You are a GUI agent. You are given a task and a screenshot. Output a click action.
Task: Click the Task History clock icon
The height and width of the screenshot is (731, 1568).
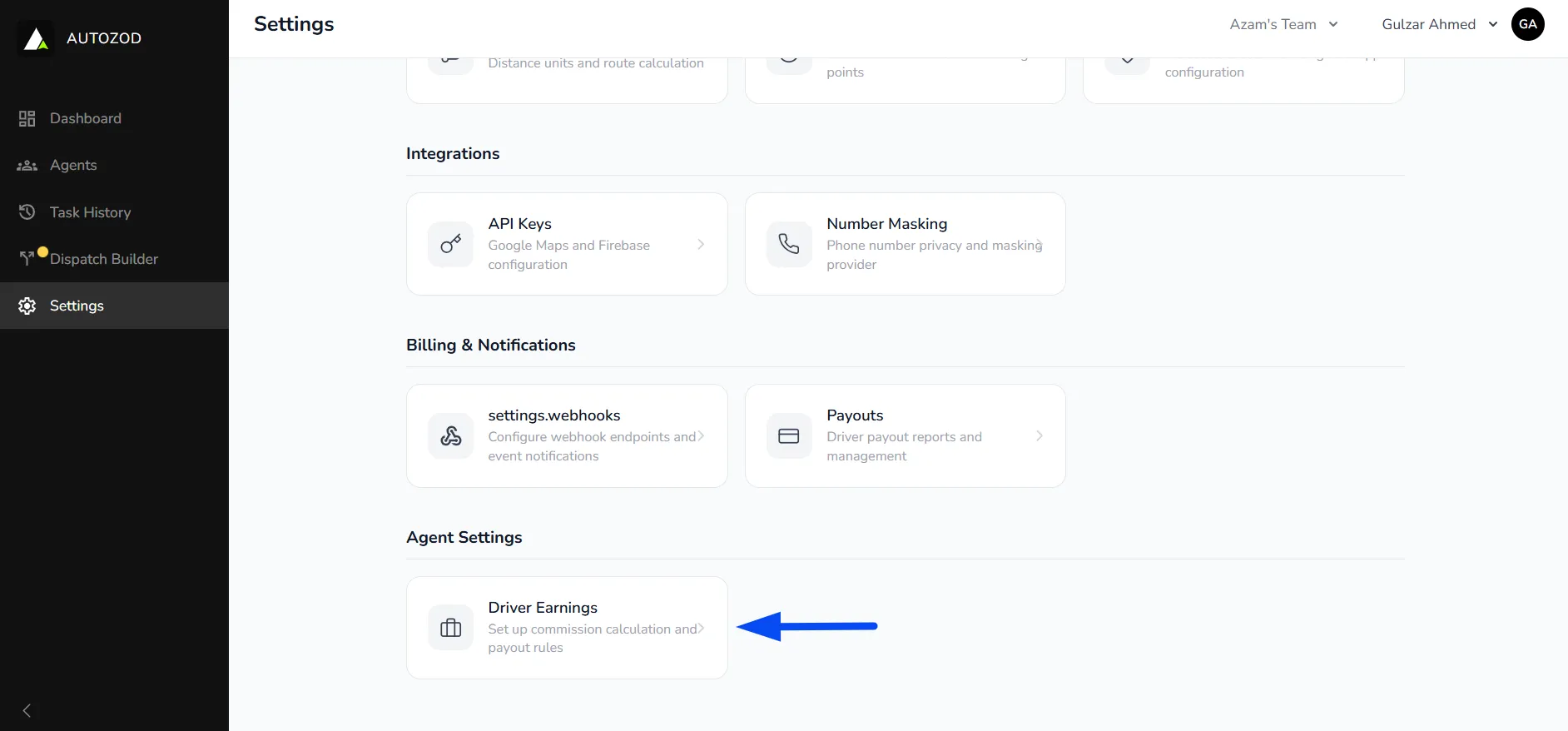pos(27,212)
